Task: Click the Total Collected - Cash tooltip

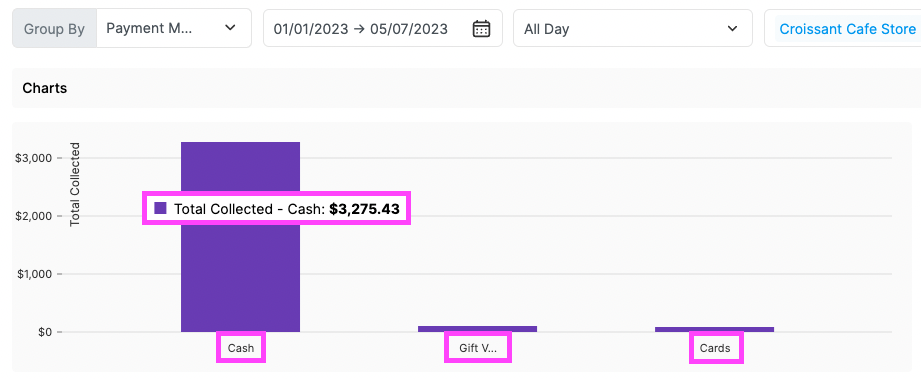Action: pyautogui.click(x=277, y=208)
